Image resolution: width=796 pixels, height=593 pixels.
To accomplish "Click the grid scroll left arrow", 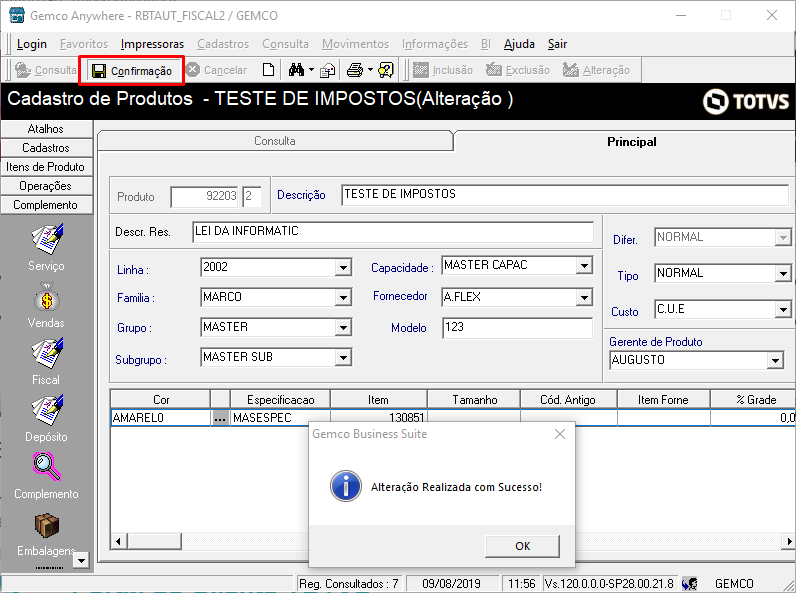I will pos(119,541).
